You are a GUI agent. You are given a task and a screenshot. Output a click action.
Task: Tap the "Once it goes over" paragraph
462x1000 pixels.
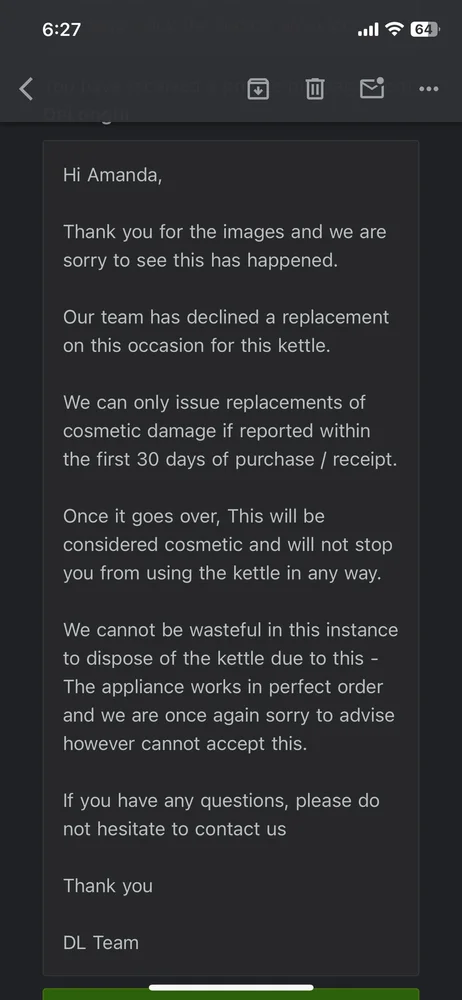pos(228,545)
